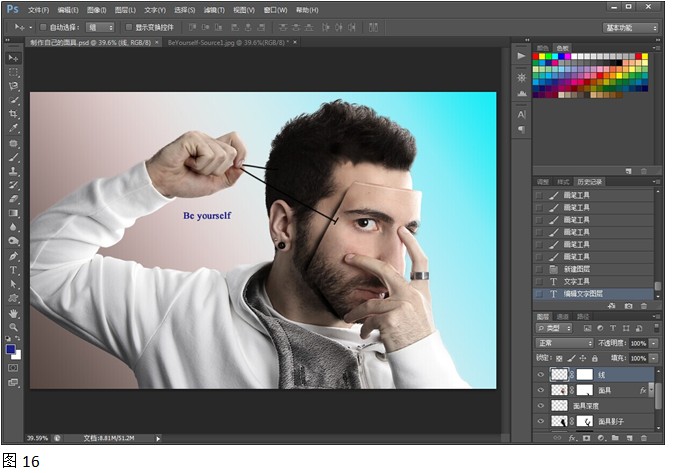This screenshot has height=473, width=675.
Task: Add a layer mask from the Layers panel
Action: pyautogui.click(x=586, y=438)
